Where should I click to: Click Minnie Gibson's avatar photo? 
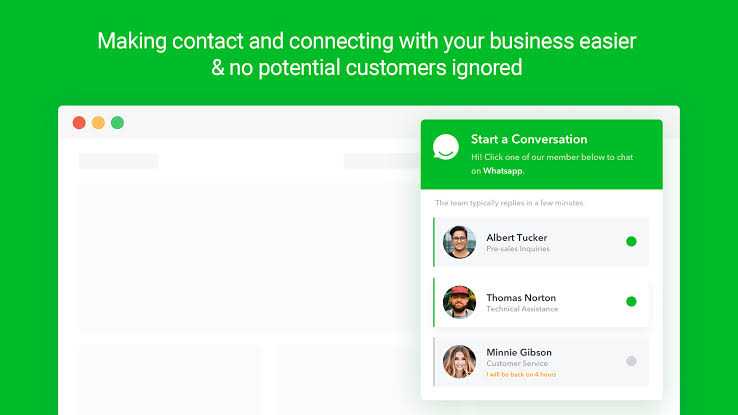[459, 361]
